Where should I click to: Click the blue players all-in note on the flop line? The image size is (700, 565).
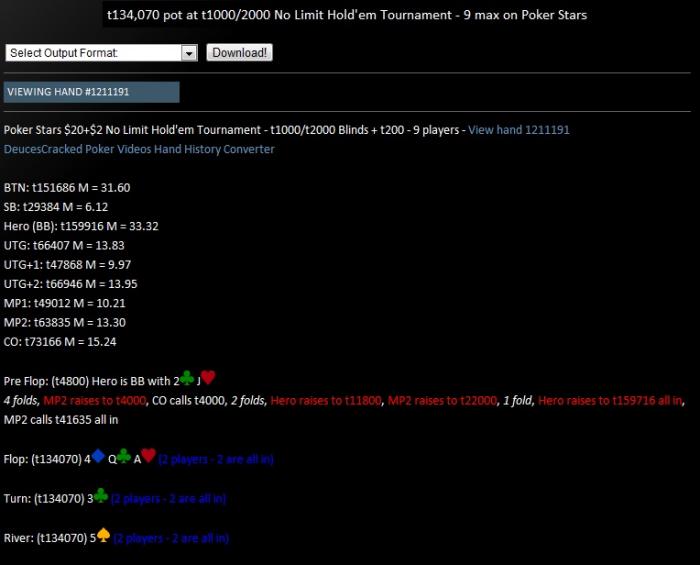click(x=216, y=459)
